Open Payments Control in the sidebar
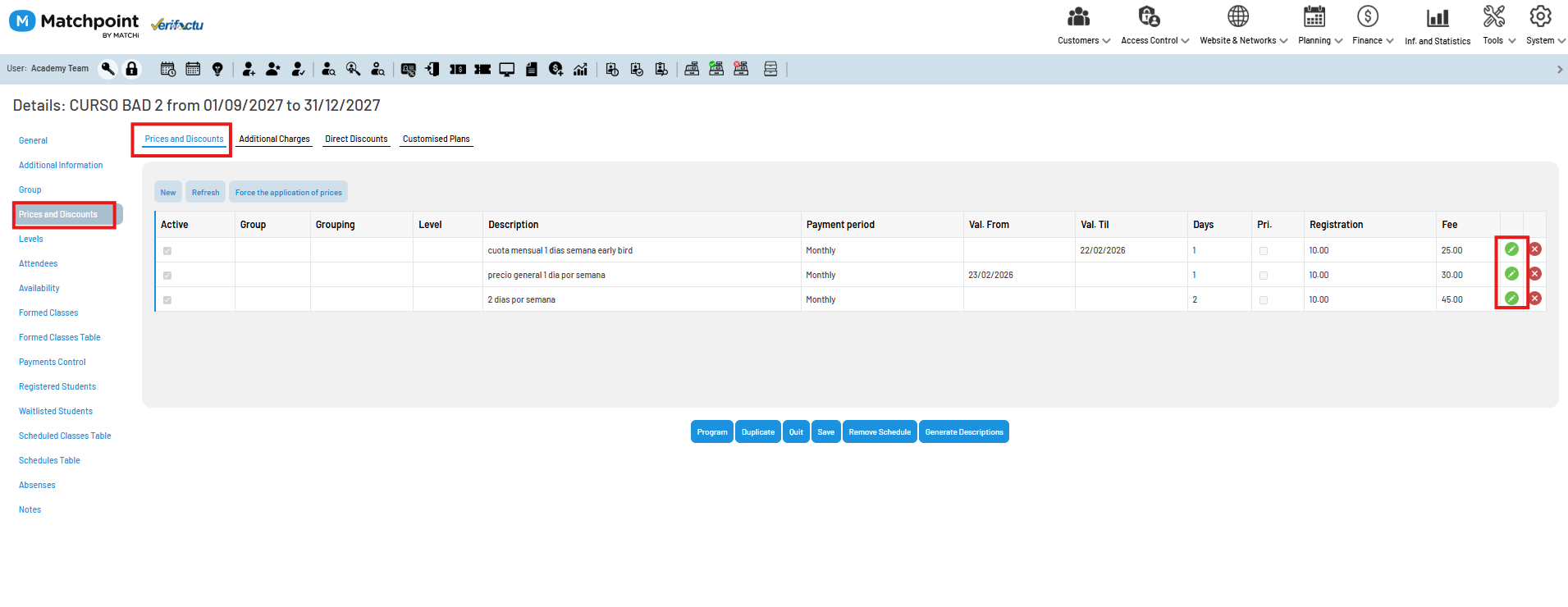Viewport: 1568px width, 607px height. click(53, 363)
